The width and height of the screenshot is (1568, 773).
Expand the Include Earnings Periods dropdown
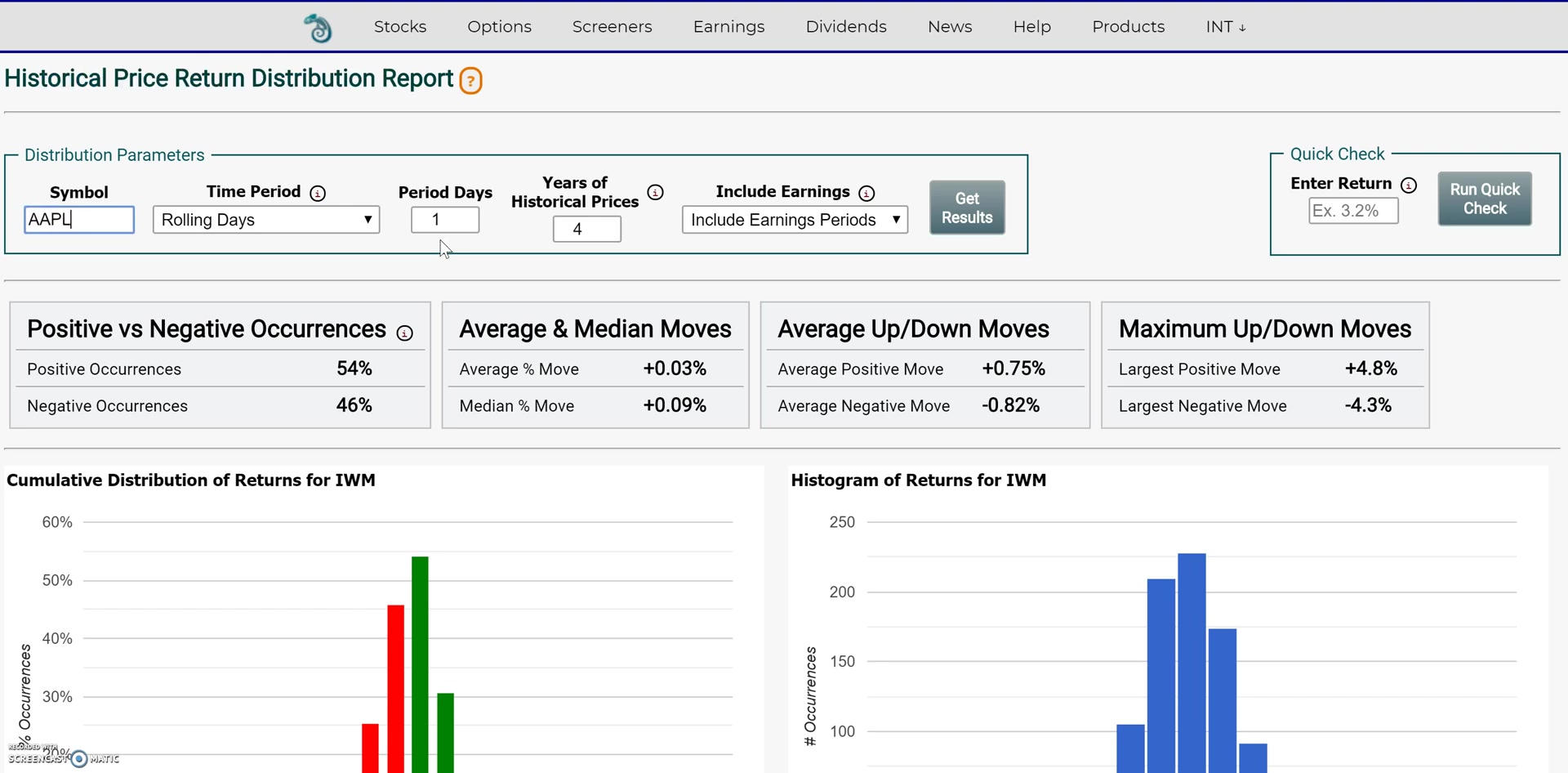795,220
